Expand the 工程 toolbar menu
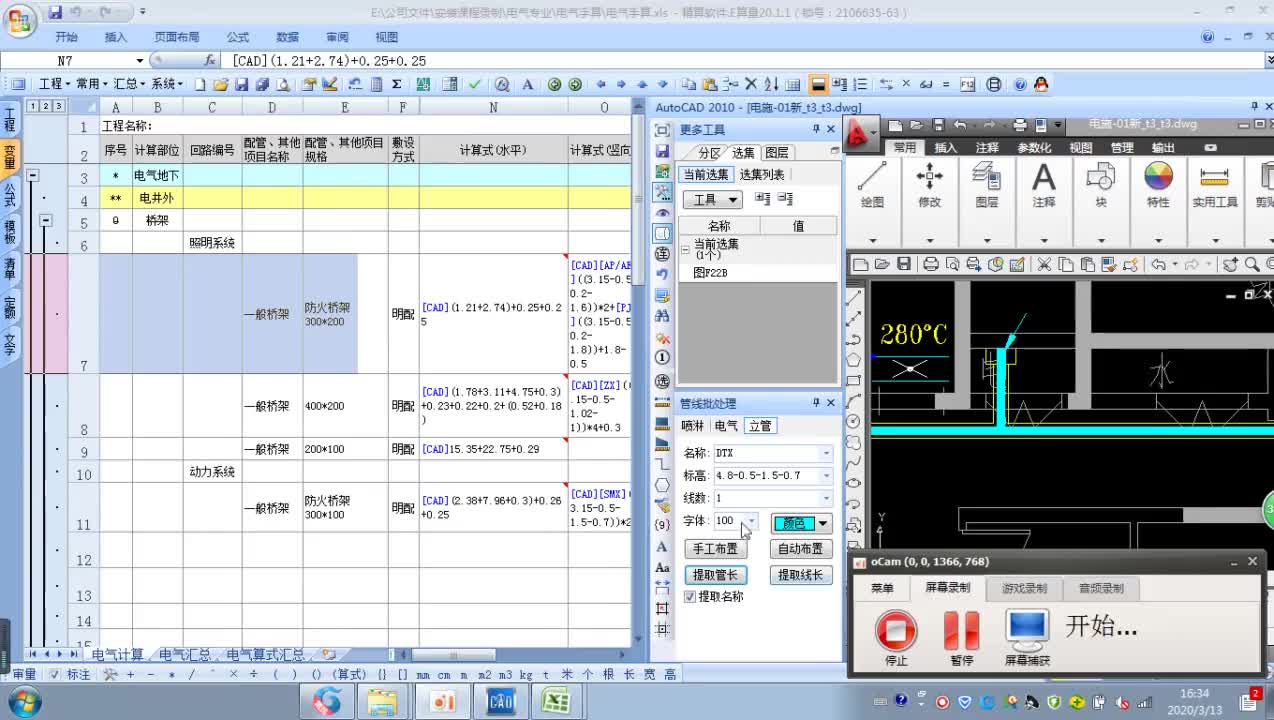The width and height of the screenshot is (1274, 720). pos(50,85)
